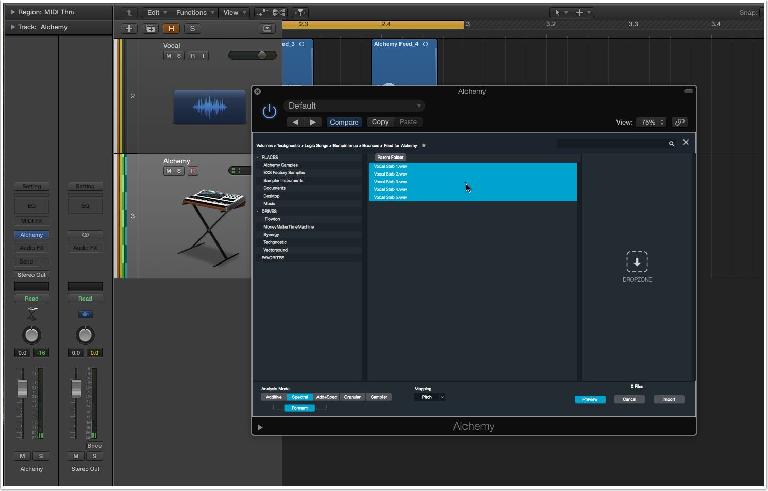Click the Paste button in Alchemy header

pyautogui.click(x=408, y=122)
